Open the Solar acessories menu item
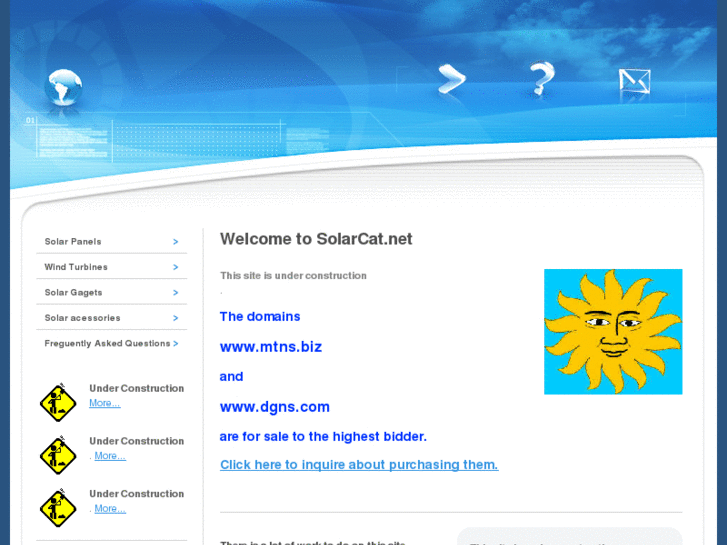 coord(112,318)
